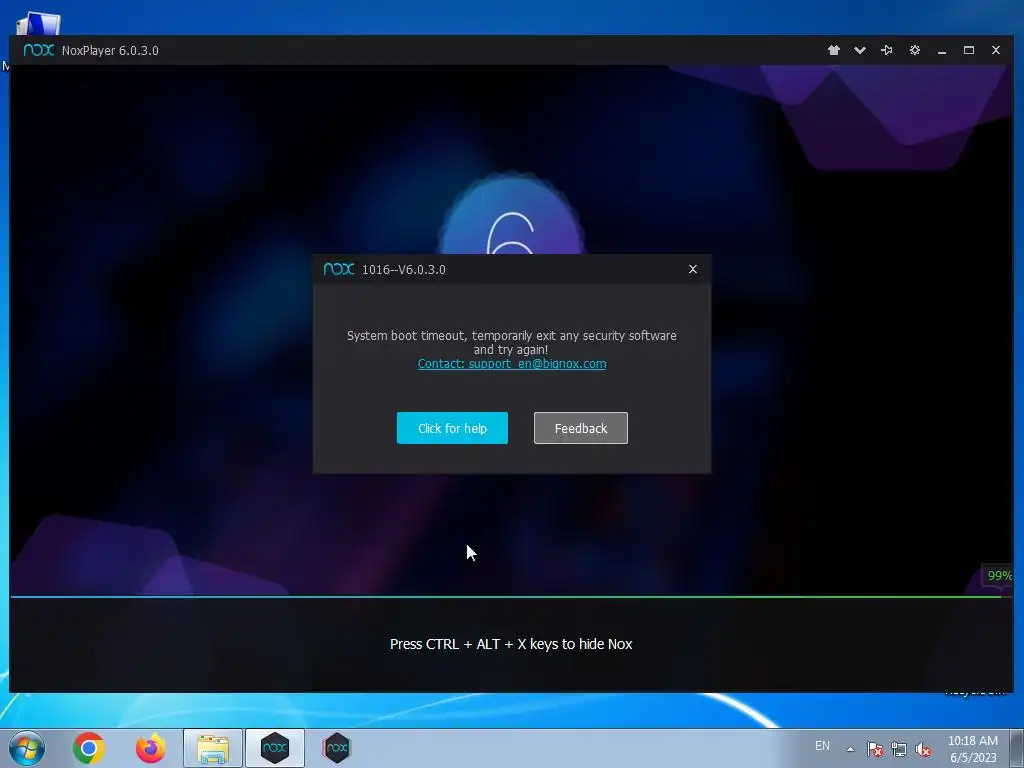Click the NoxPlayer 6.0.3.0 title text
1024x768 pixels.
click(x=110, y=50)
